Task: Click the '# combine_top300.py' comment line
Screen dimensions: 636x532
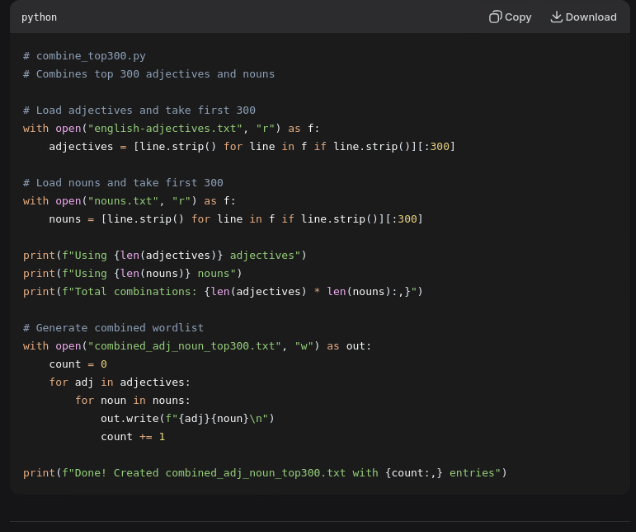Action: pyautogui.click(x=84, y=56)
